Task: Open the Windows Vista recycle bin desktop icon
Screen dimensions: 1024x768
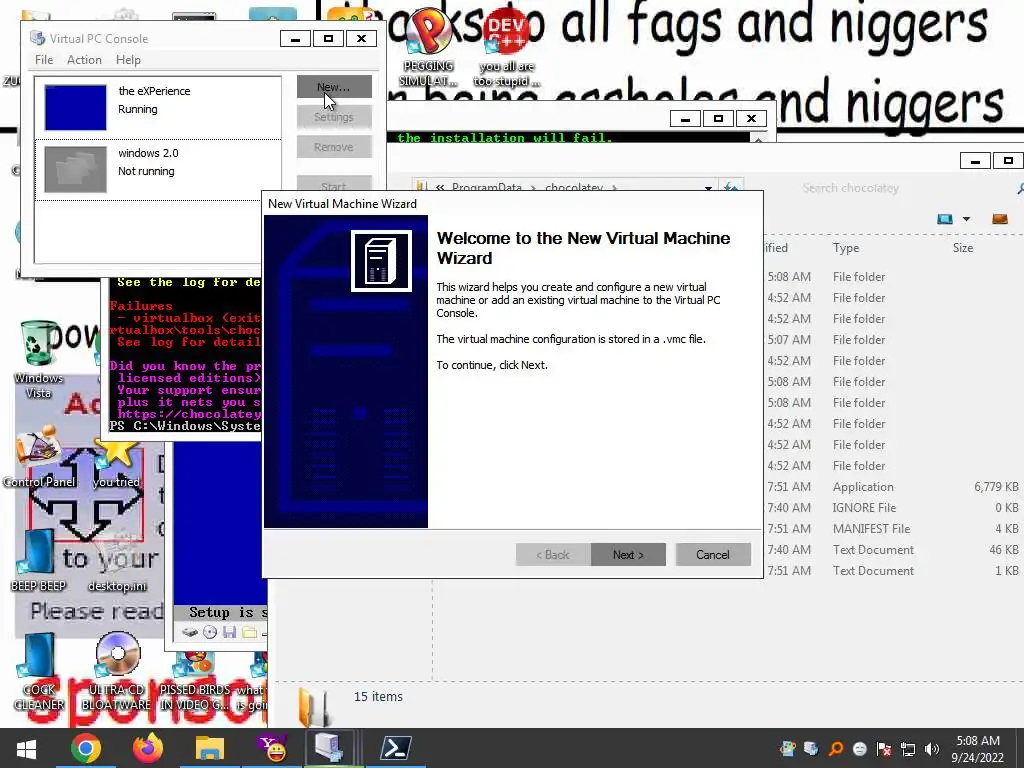Action: pos(39,359)
